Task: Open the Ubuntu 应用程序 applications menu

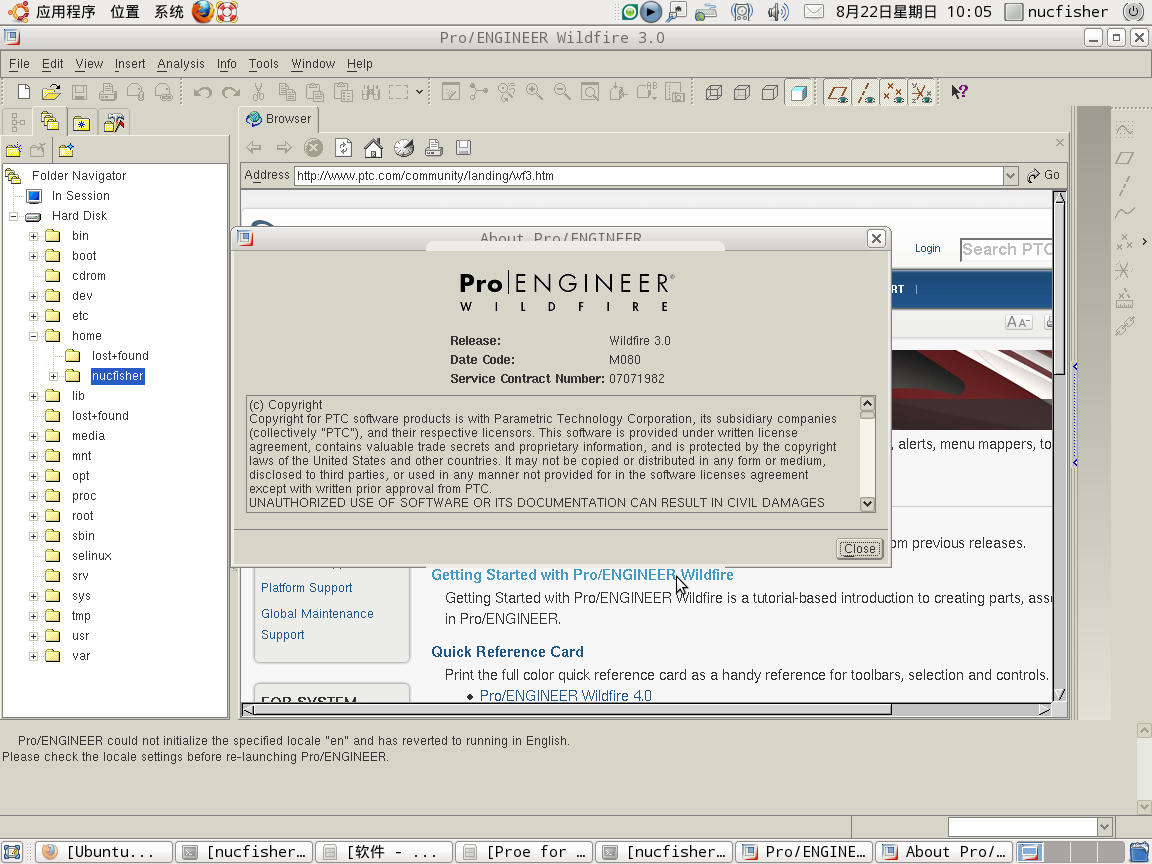Action: click(65, 12)
